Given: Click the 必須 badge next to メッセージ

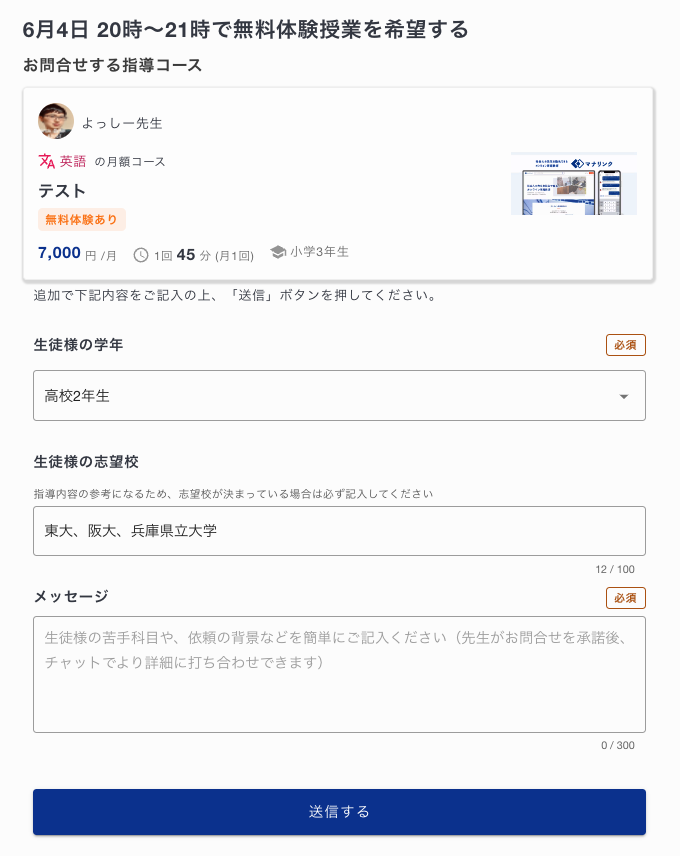Looking at the screenshot, I should click(625, 598).
